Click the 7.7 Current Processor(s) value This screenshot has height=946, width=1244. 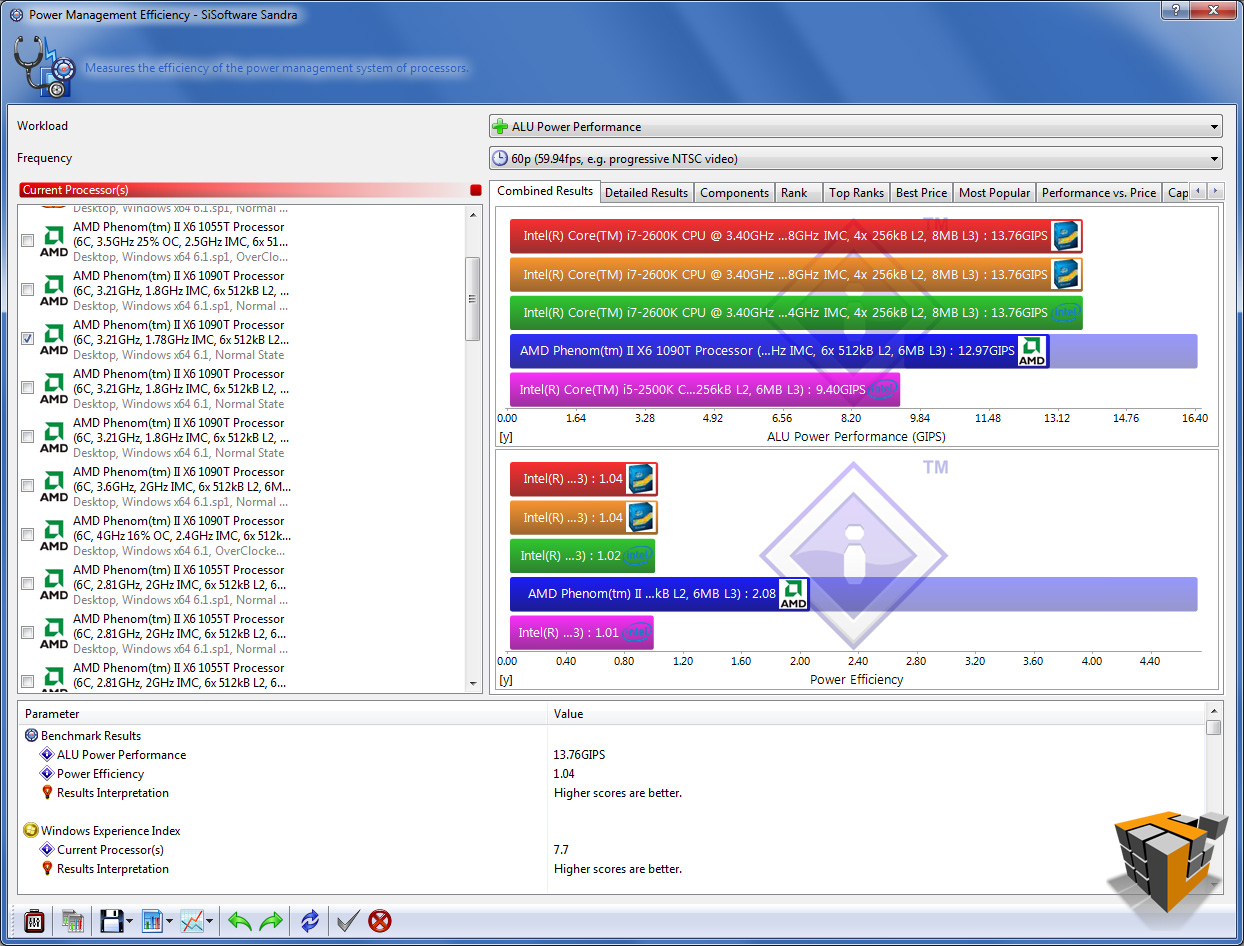pos(561,850)
